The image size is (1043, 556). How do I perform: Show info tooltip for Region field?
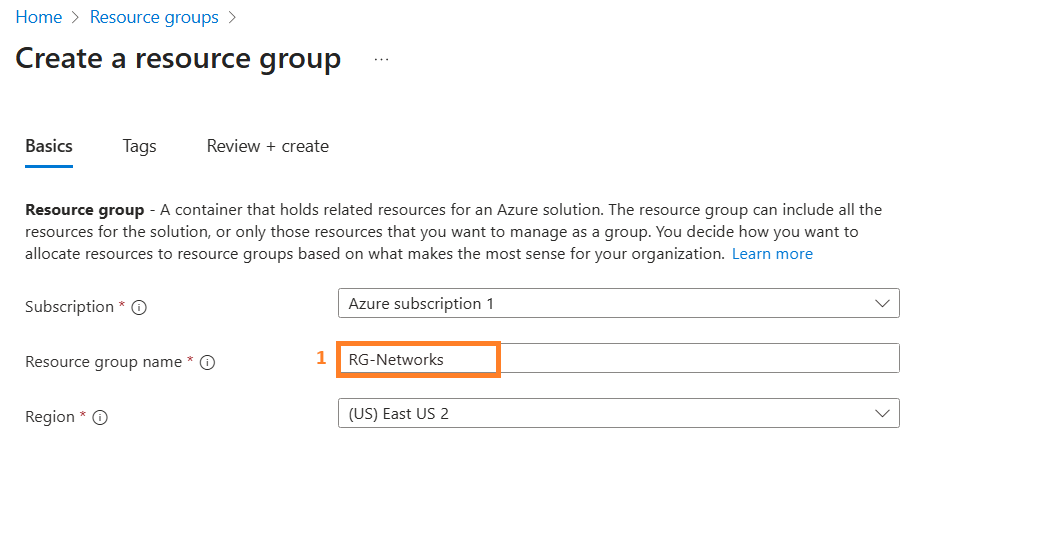[100, 418]
